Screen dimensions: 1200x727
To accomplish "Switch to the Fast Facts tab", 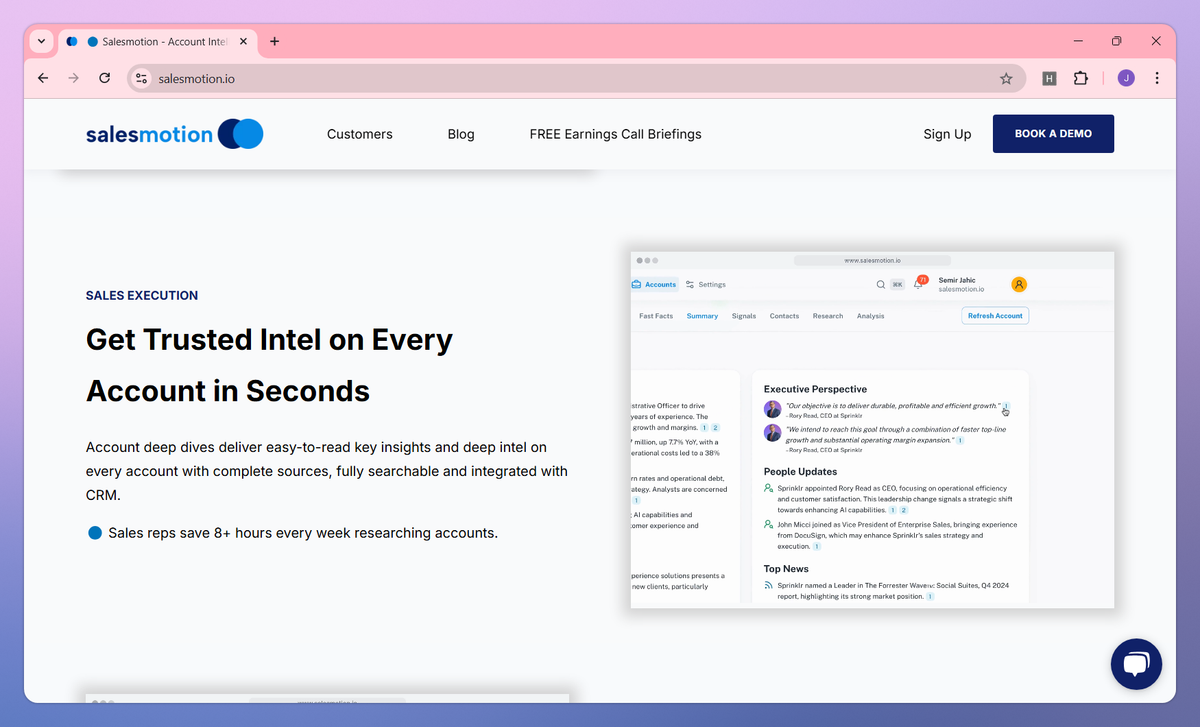I will tap(656, 316).
